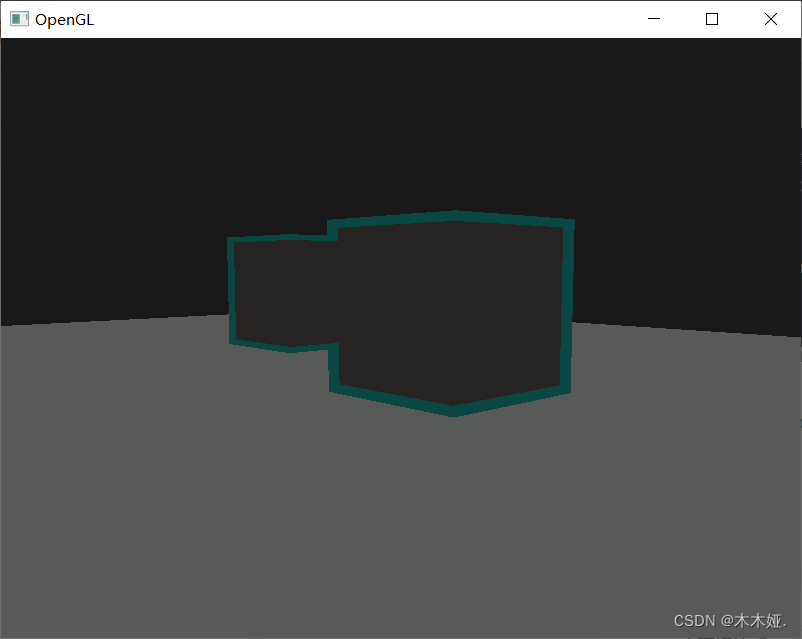Minimize the OpenGL window
Viewport: 802px width, 639px height.
[654, 19]
